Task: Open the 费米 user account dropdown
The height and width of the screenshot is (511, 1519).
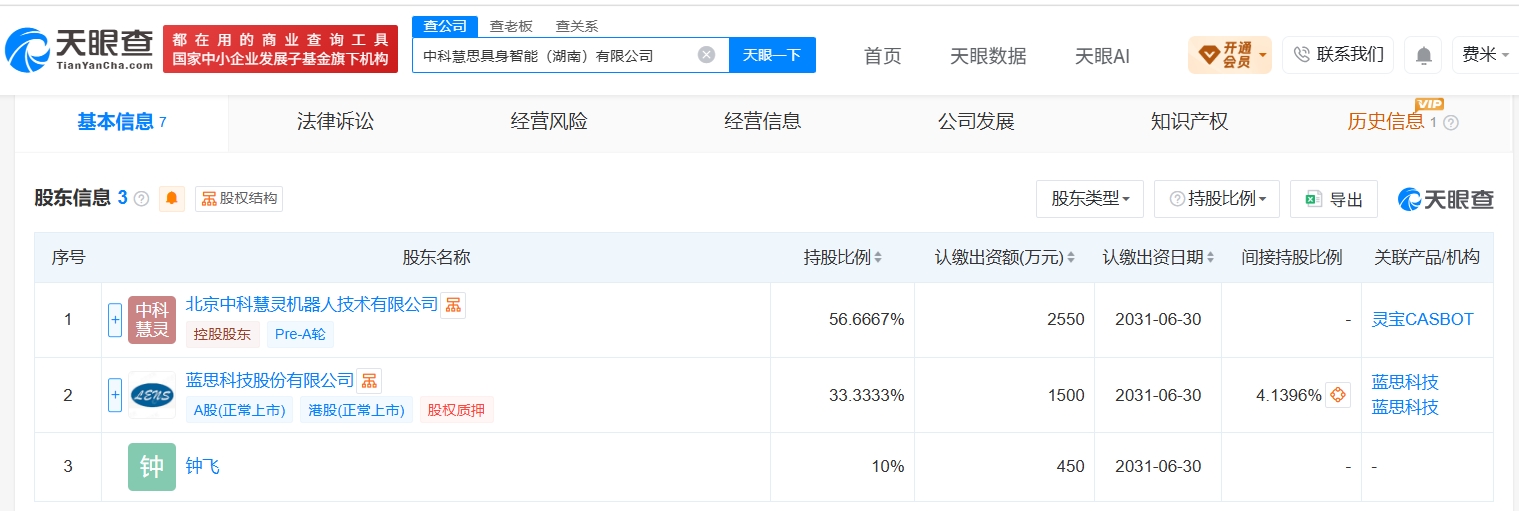Action: (x=1485, y=55)
